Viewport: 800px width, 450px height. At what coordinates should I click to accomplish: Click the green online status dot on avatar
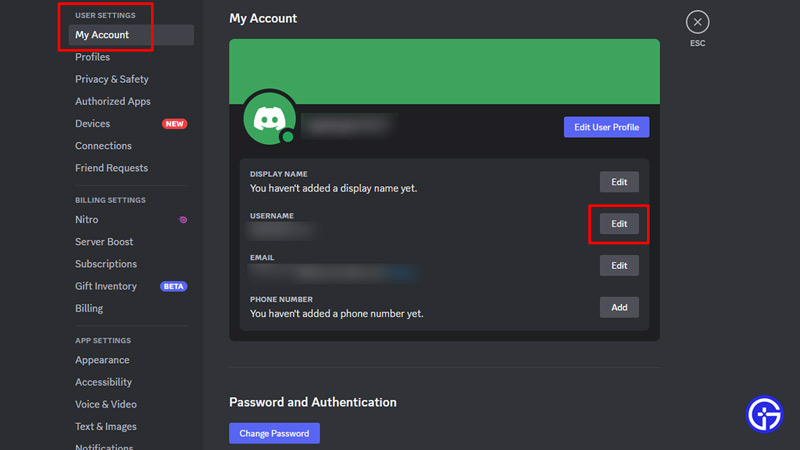tap(287, 137)
